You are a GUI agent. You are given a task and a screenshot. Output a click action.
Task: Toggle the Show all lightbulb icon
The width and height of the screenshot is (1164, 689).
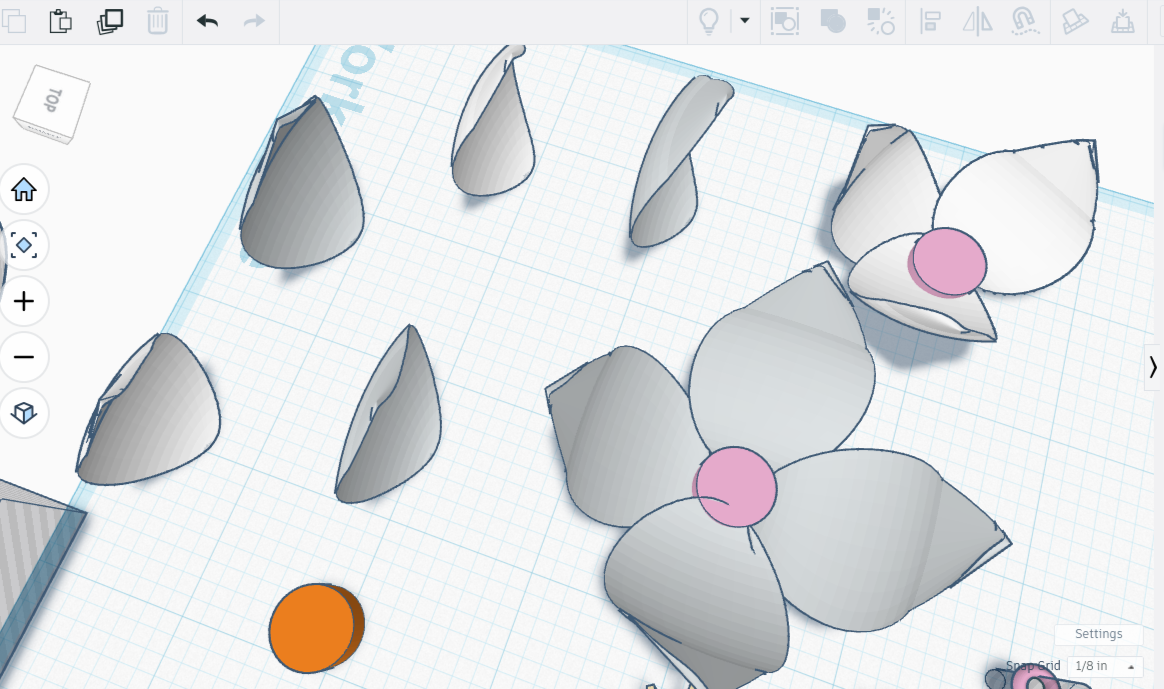709,21
